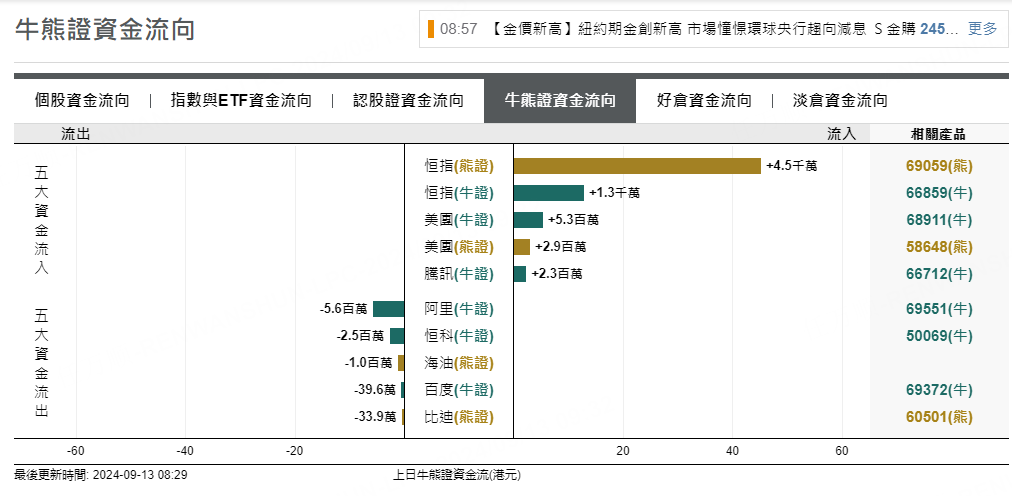Open related product 66712(牛)

939,274
